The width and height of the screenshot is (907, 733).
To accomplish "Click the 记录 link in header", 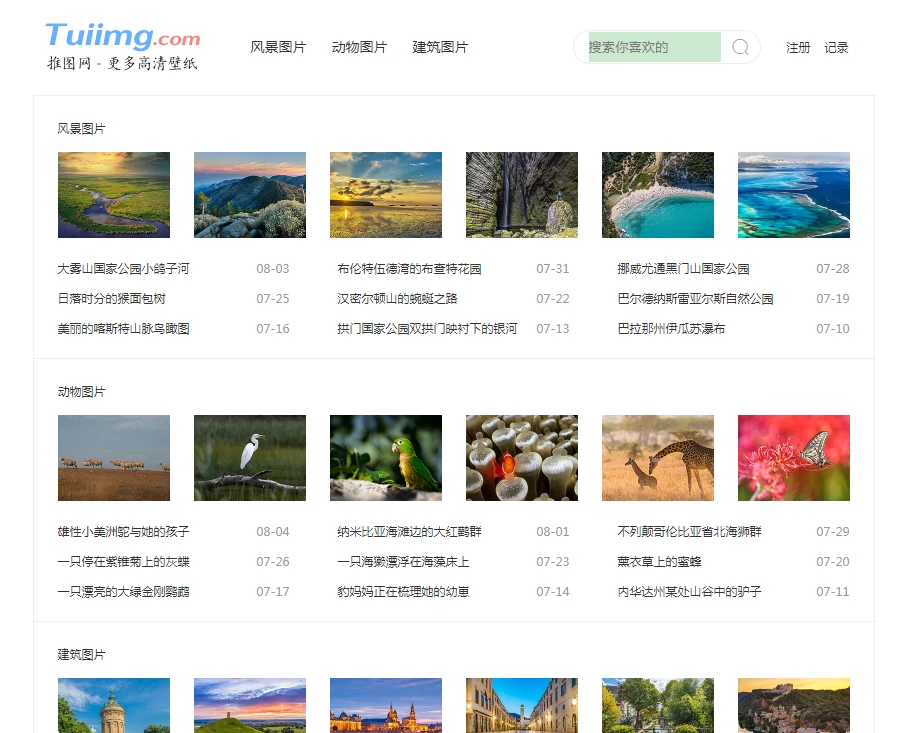I will pos(836,47).
